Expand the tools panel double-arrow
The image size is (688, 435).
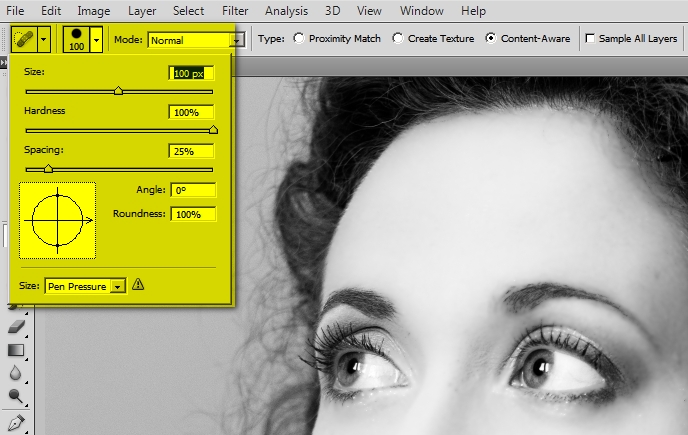click(3, 63)
